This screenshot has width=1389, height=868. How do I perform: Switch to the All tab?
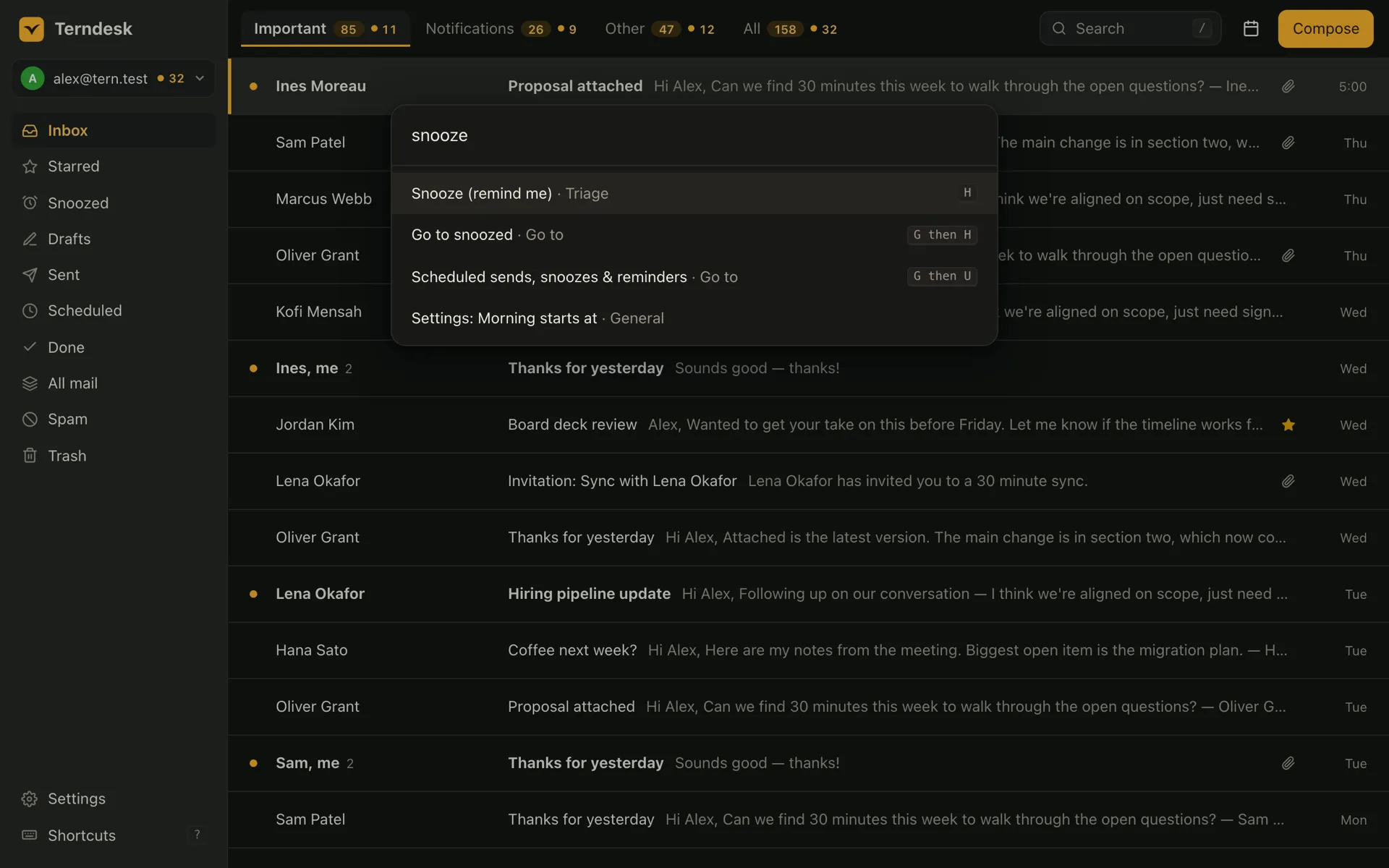(x=790, y=29)
